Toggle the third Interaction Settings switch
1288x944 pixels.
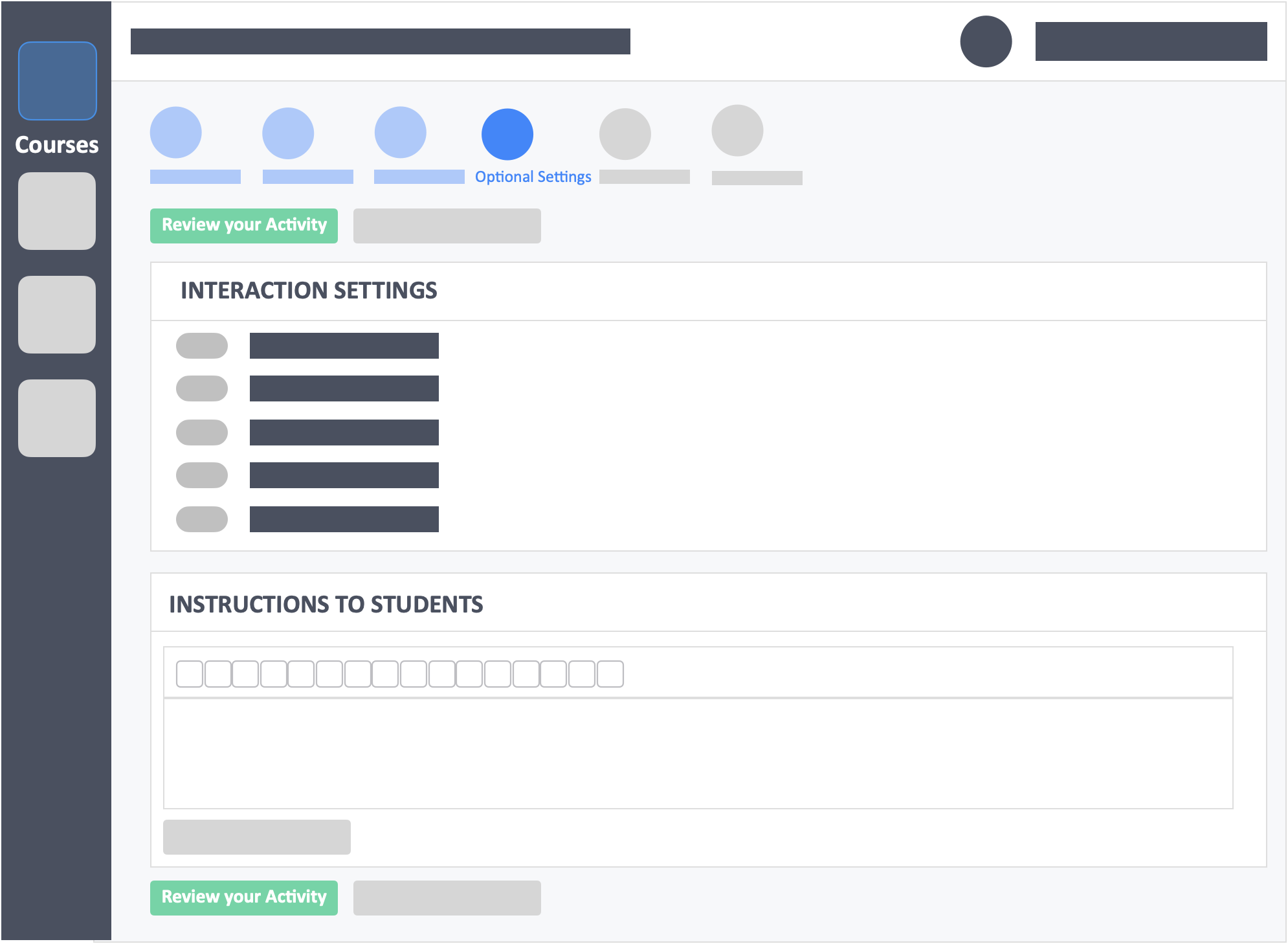click(x=202, y=433)
